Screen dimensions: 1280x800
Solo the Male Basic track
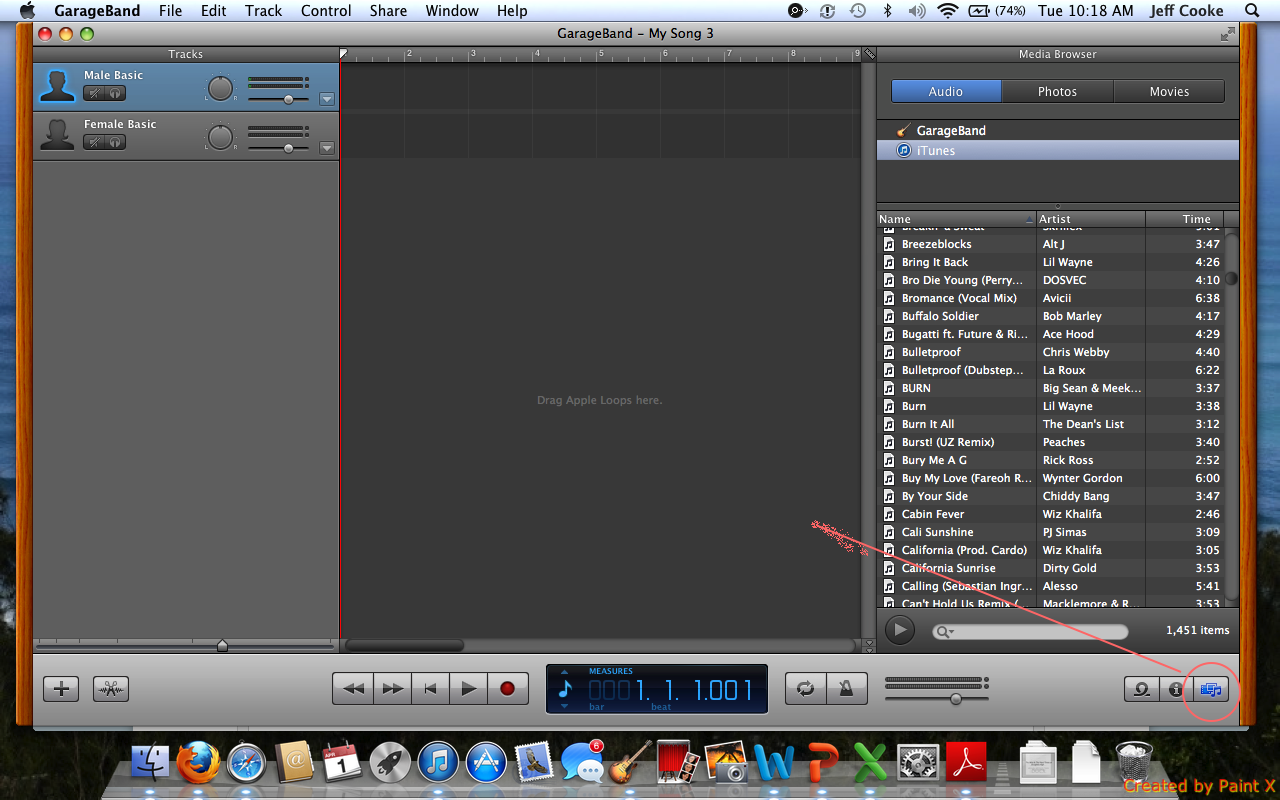pos(115,93)
